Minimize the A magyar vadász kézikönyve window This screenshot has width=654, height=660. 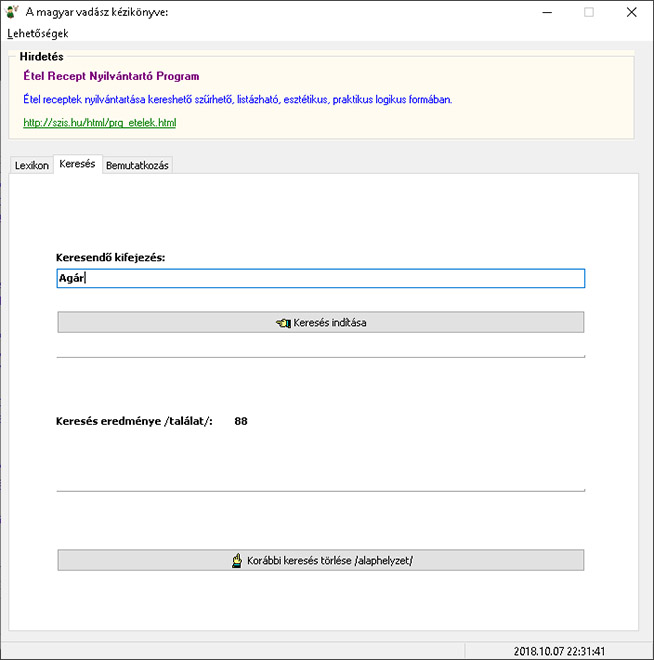pyautogui.click(x=547, y=12)
